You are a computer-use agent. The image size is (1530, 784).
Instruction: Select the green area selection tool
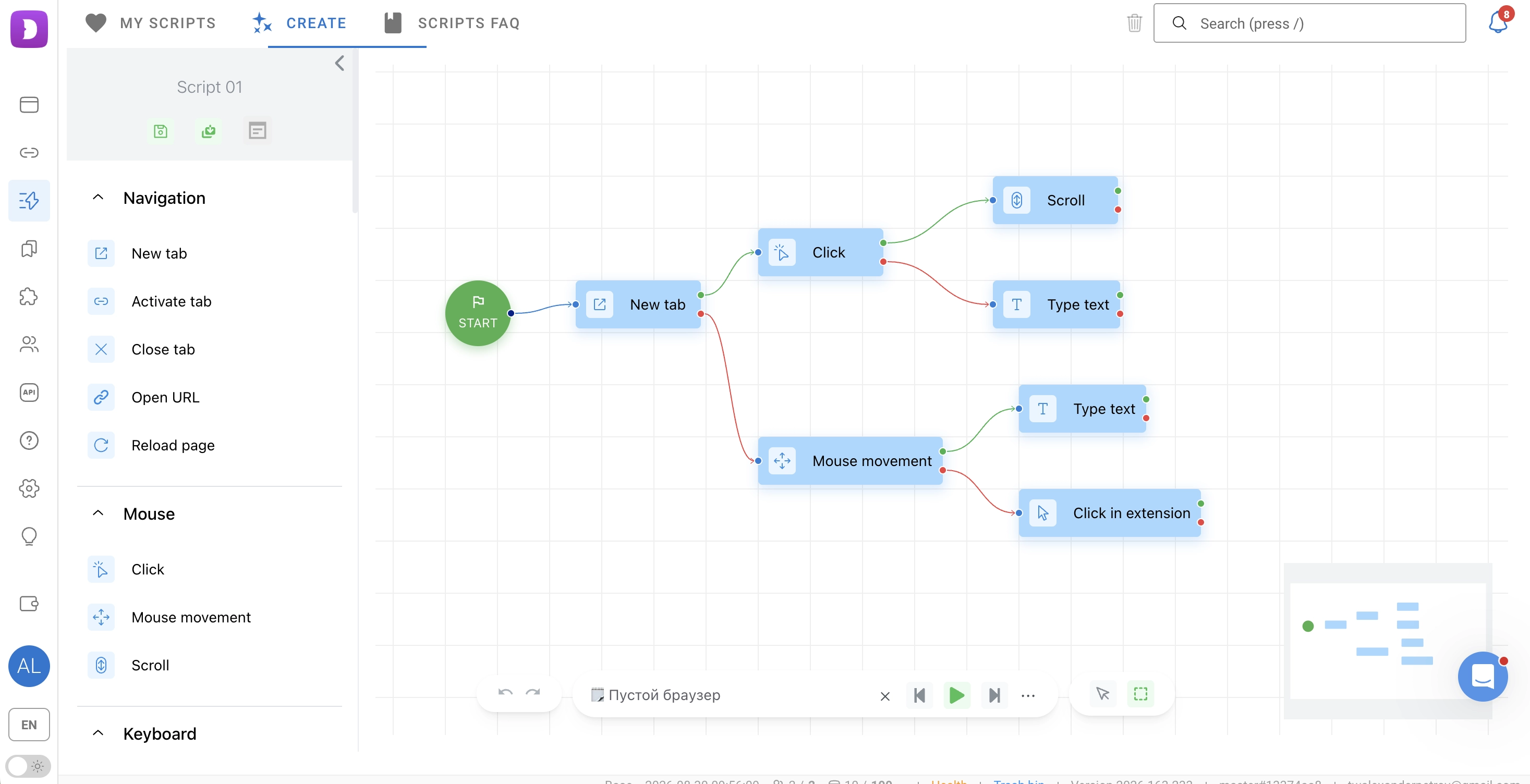pyautogui.click(x=1140, y=694)
